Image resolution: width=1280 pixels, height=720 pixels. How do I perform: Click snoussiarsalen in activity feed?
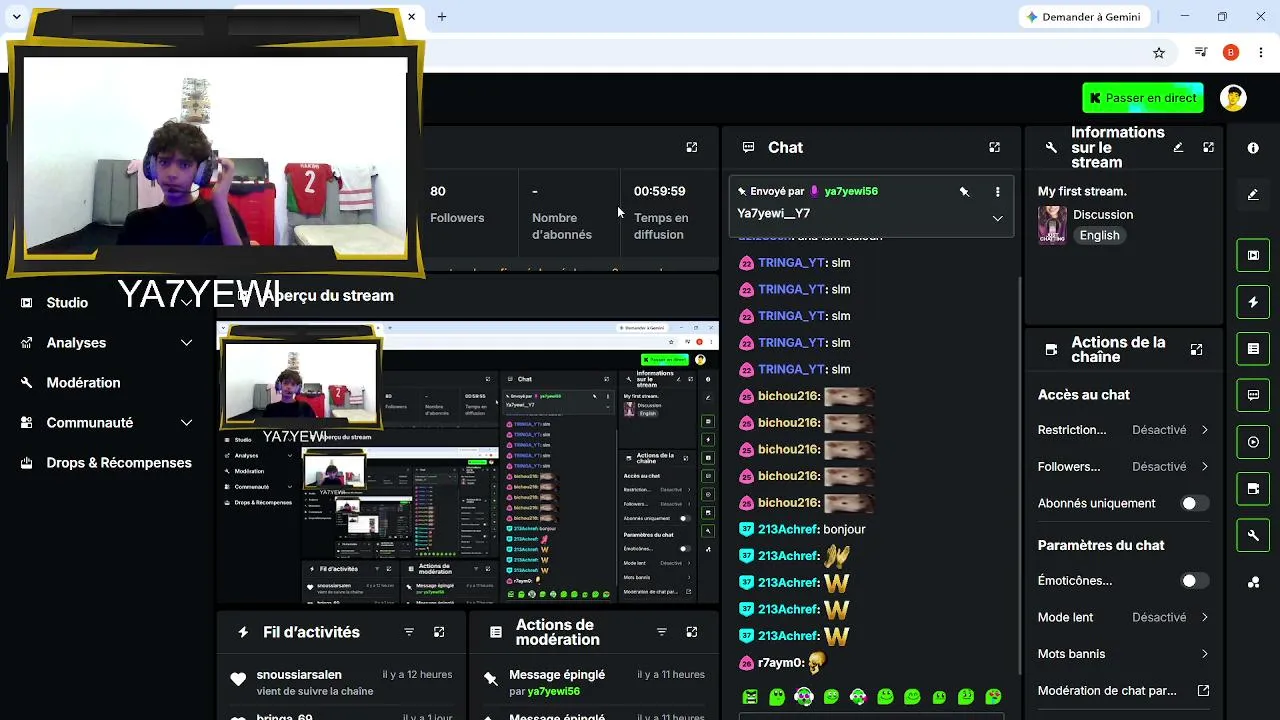pos(299,675)
